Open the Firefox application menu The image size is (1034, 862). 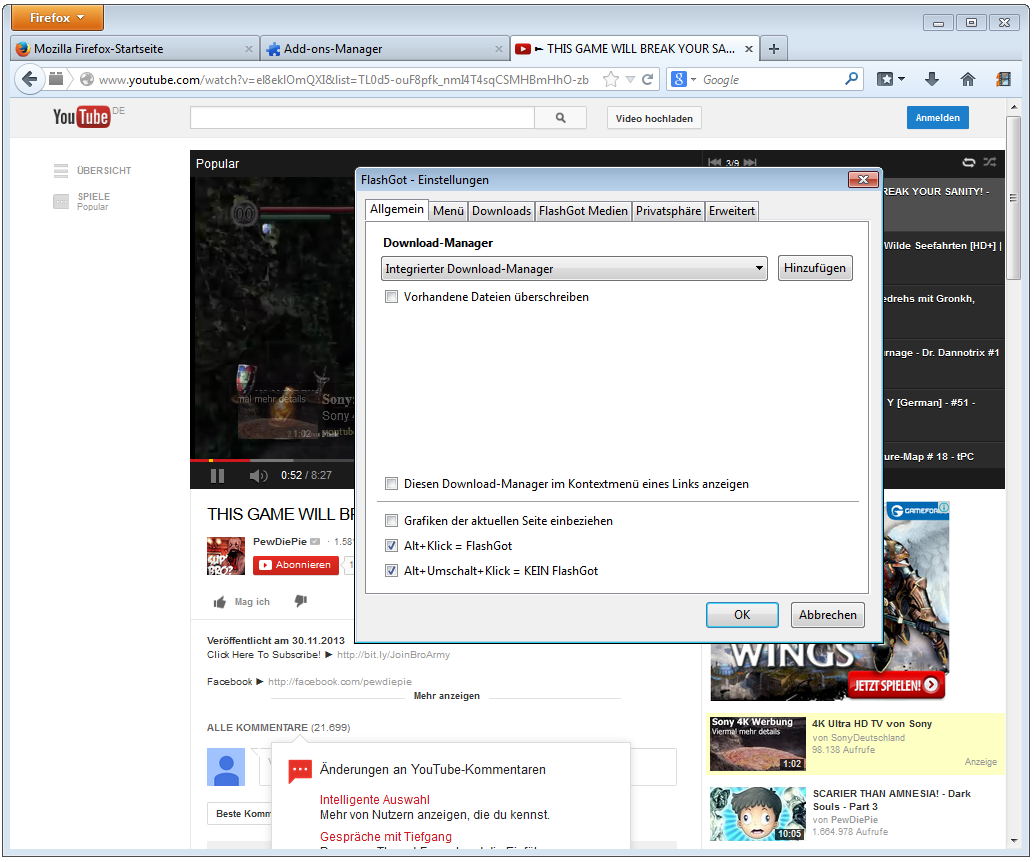[x=57, y=18]
